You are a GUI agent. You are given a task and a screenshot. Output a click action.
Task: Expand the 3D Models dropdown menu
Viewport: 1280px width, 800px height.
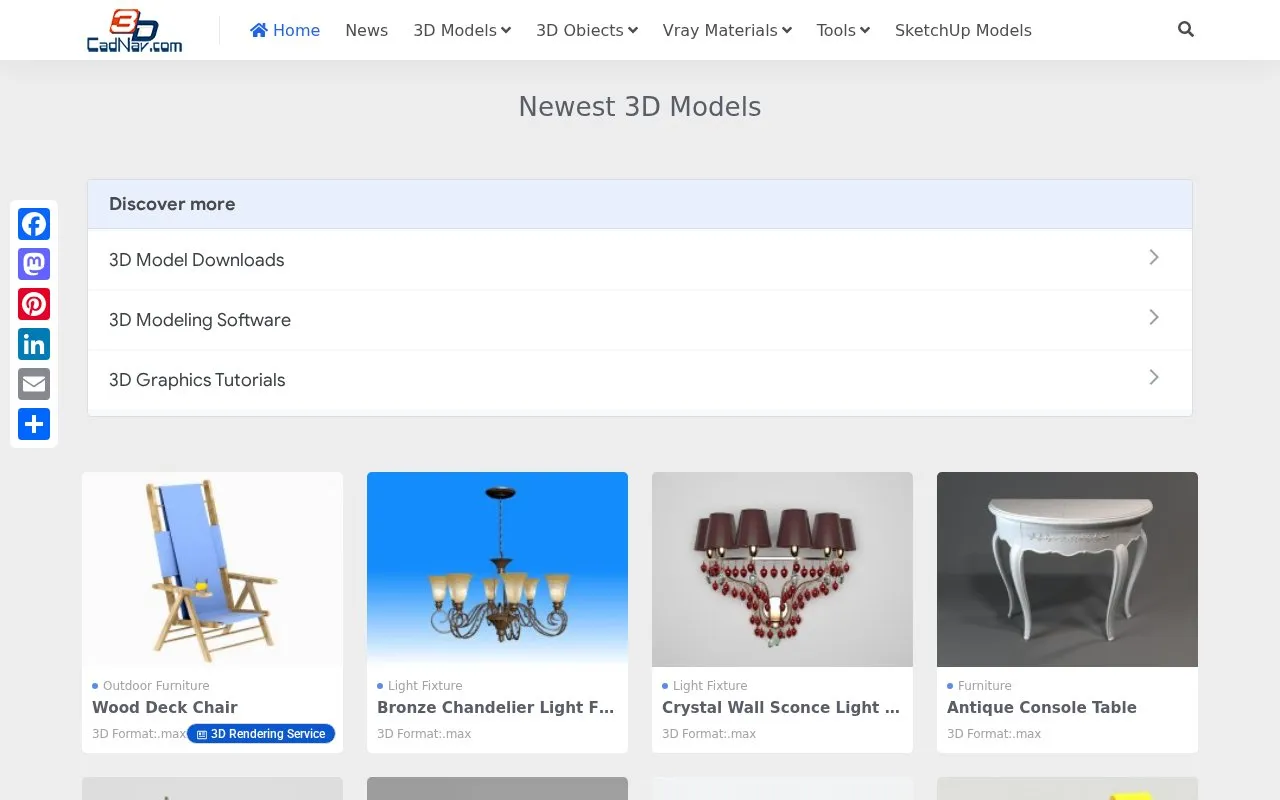coord(462,30)
